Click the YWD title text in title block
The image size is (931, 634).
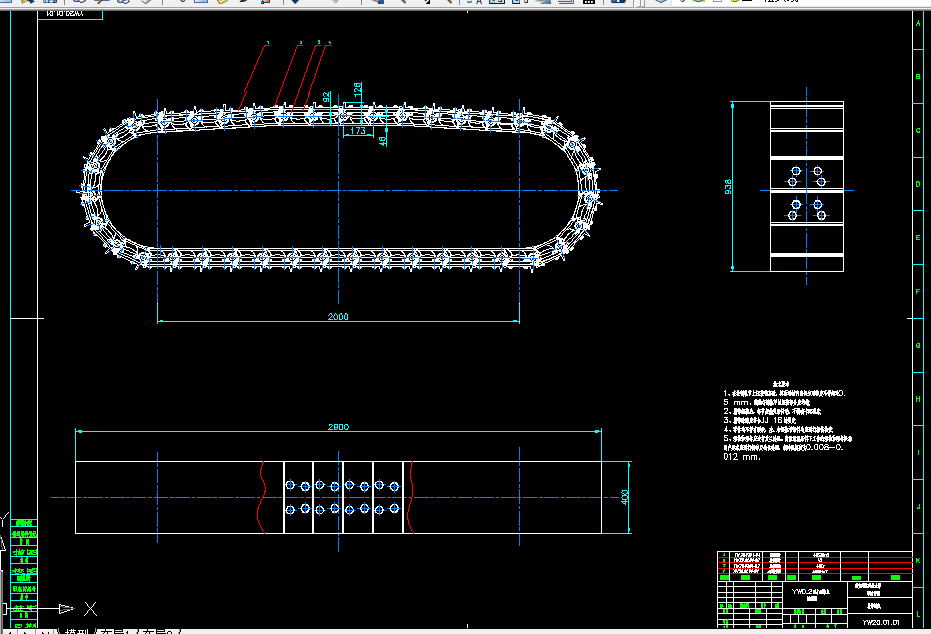coord(811,594)
